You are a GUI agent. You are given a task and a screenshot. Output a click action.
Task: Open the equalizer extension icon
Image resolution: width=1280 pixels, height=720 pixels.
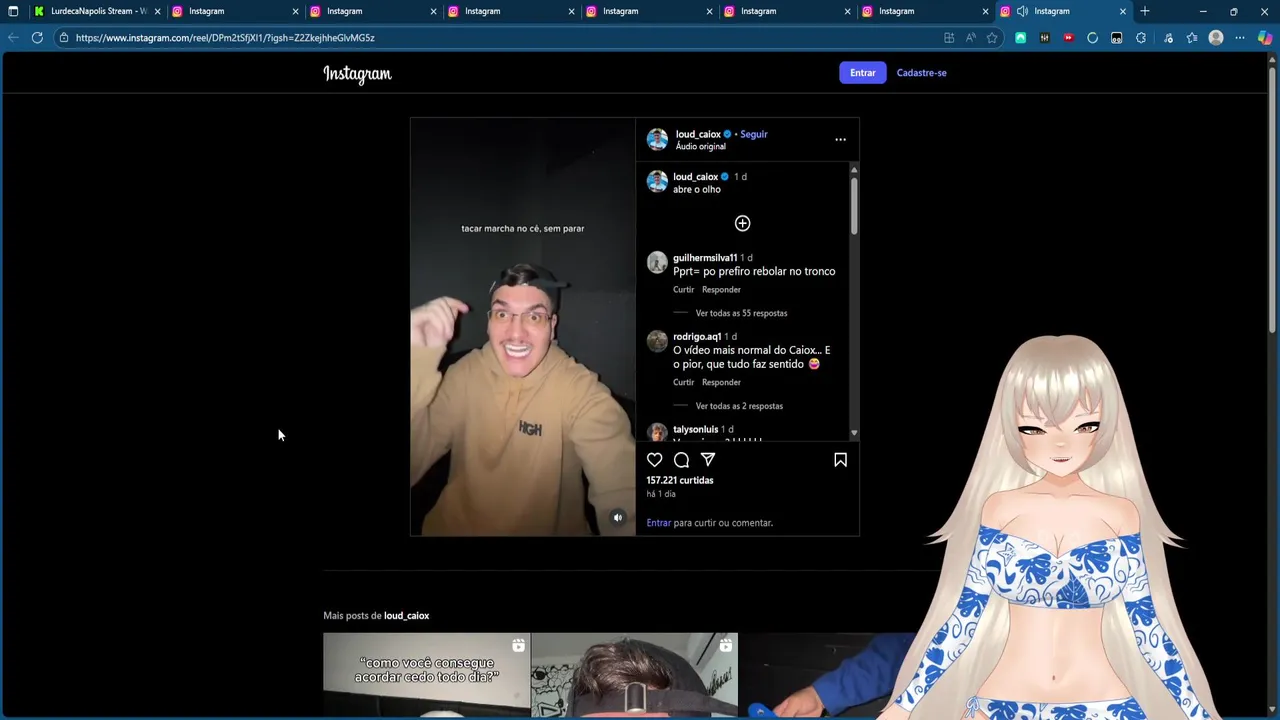coord(1044,38)
